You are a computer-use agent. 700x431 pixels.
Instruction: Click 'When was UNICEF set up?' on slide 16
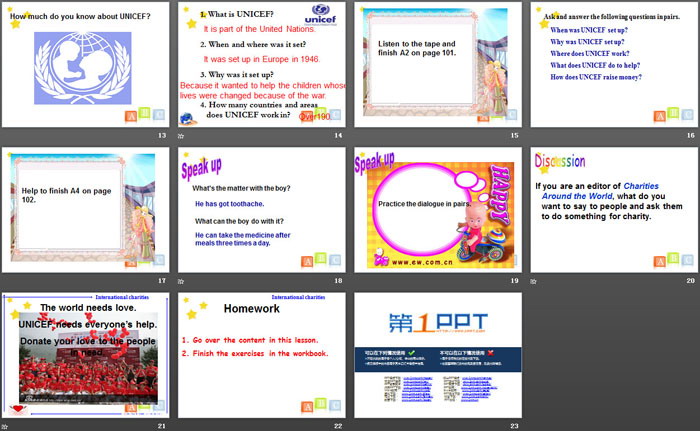pos(589,30)
